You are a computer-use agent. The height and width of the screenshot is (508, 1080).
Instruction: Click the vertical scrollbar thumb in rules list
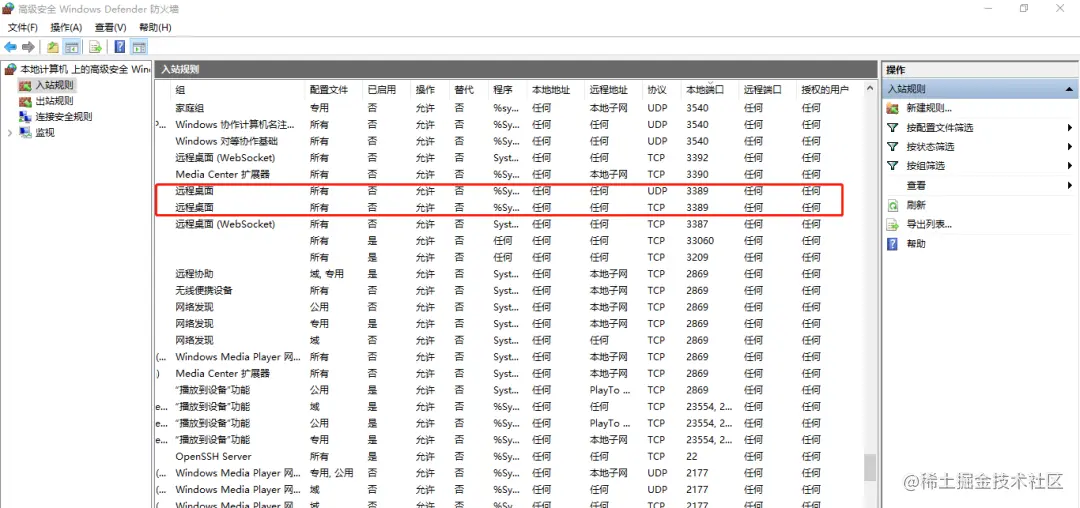click(871, 467)
